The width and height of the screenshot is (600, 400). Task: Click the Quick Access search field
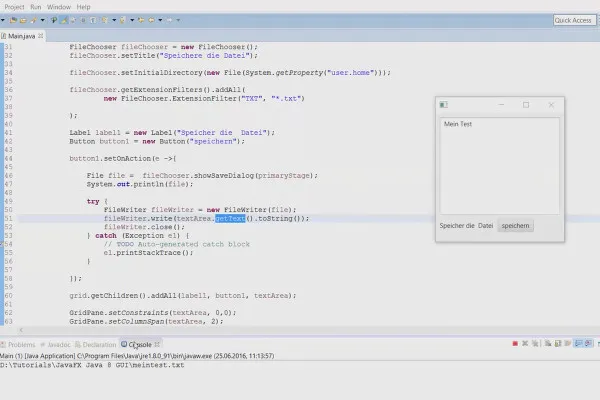pos(574,20)
